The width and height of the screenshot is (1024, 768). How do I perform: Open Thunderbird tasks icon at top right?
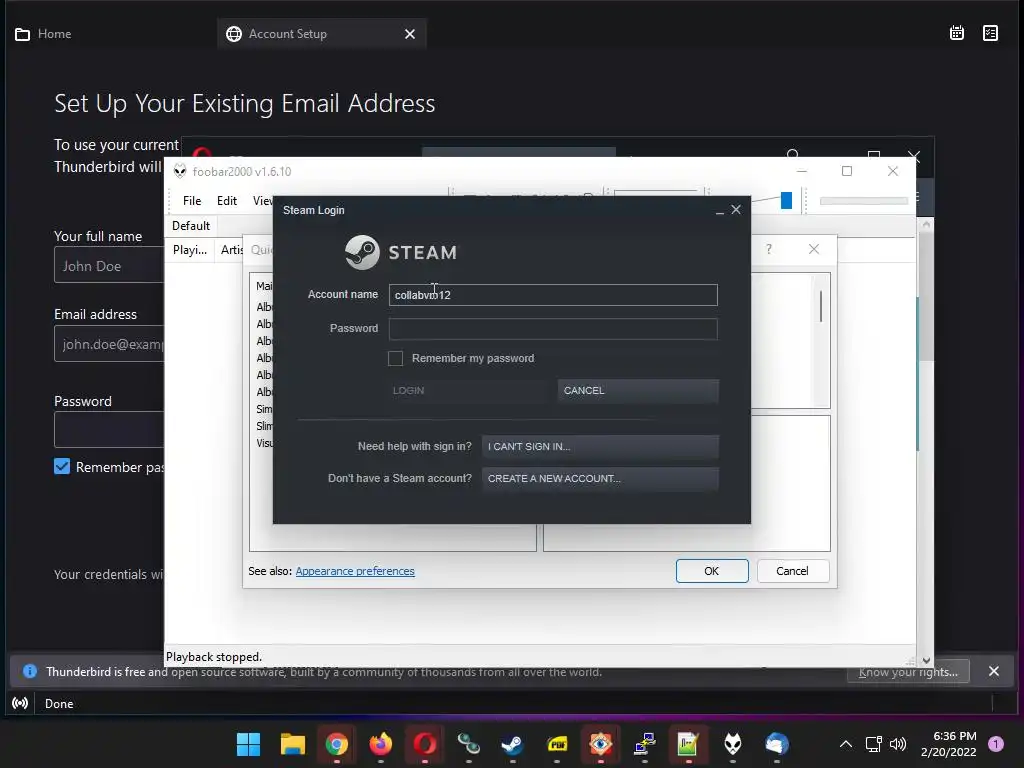(x=990, y=33)
